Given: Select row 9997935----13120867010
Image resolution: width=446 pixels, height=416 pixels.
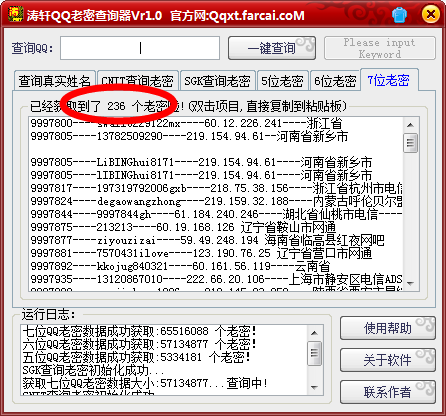Looking at the screenshot, I should click(216, 279).
